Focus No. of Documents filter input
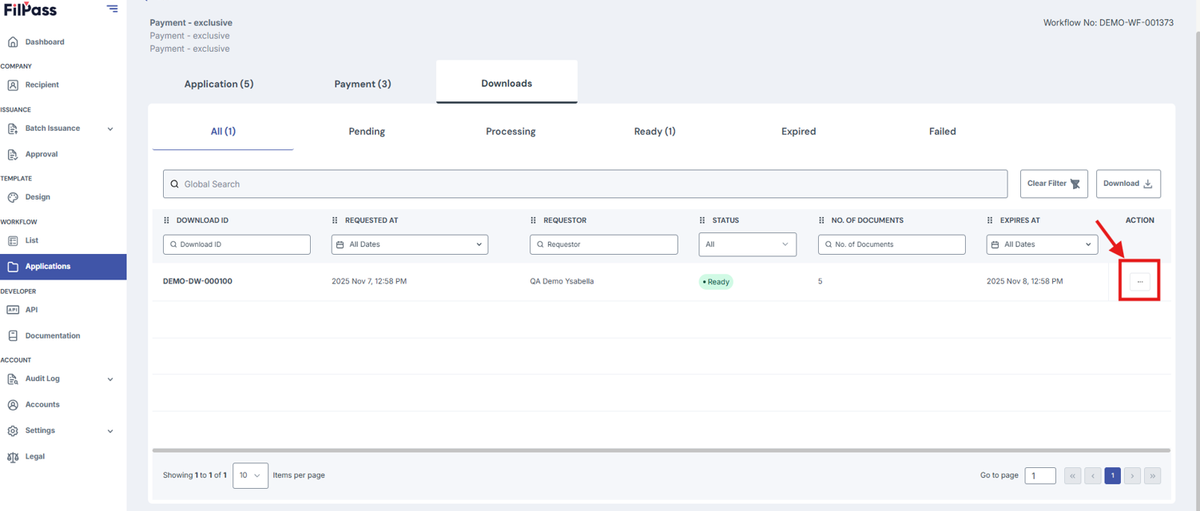Screen dimensions: 1200x511 [892, 244]
